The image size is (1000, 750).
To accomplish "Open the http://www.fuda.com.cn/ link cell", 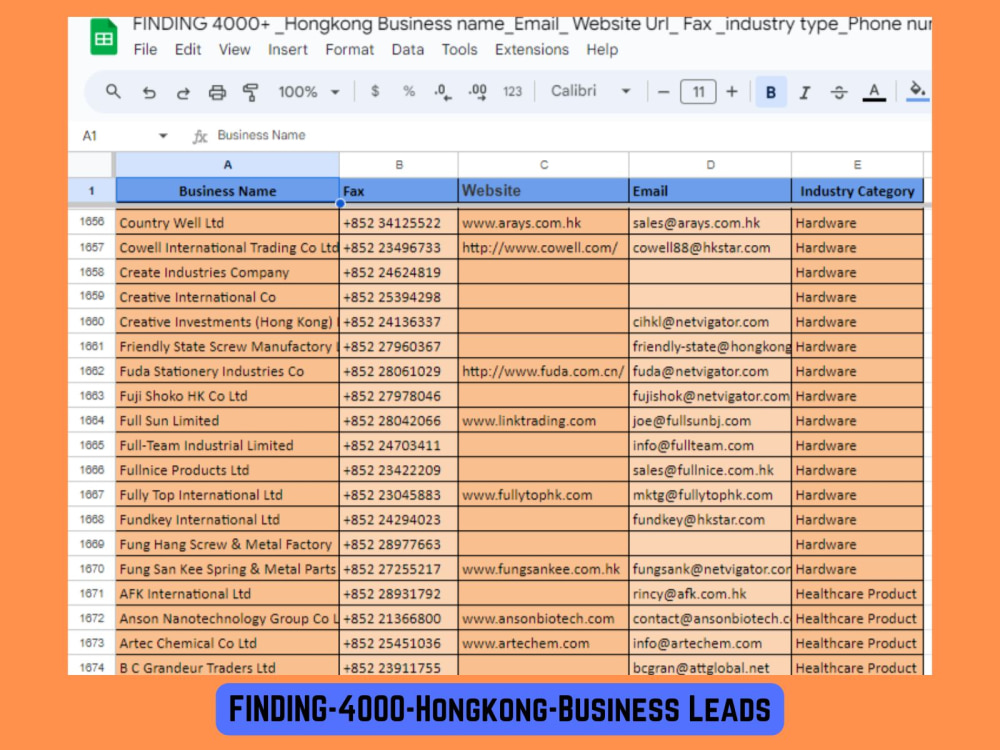I will click(543, 371).
